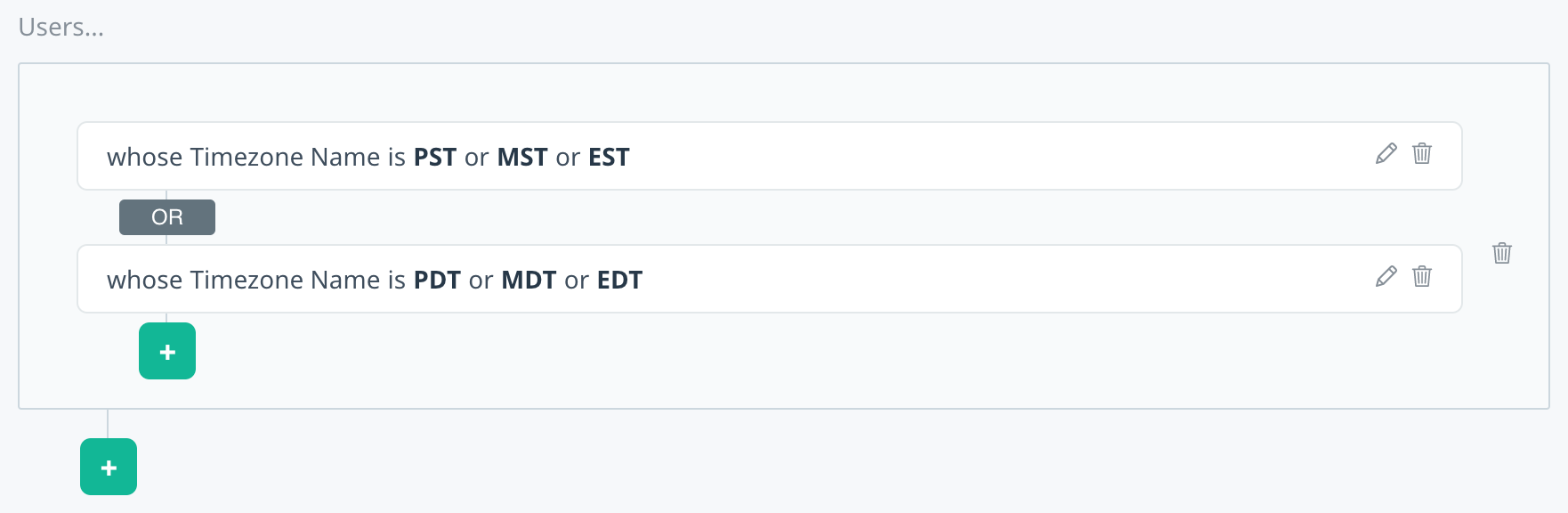The height and width of the screenshot is (513, 1568).
Task: Delete the entire condition group with outer trash
Action: 1502,253
